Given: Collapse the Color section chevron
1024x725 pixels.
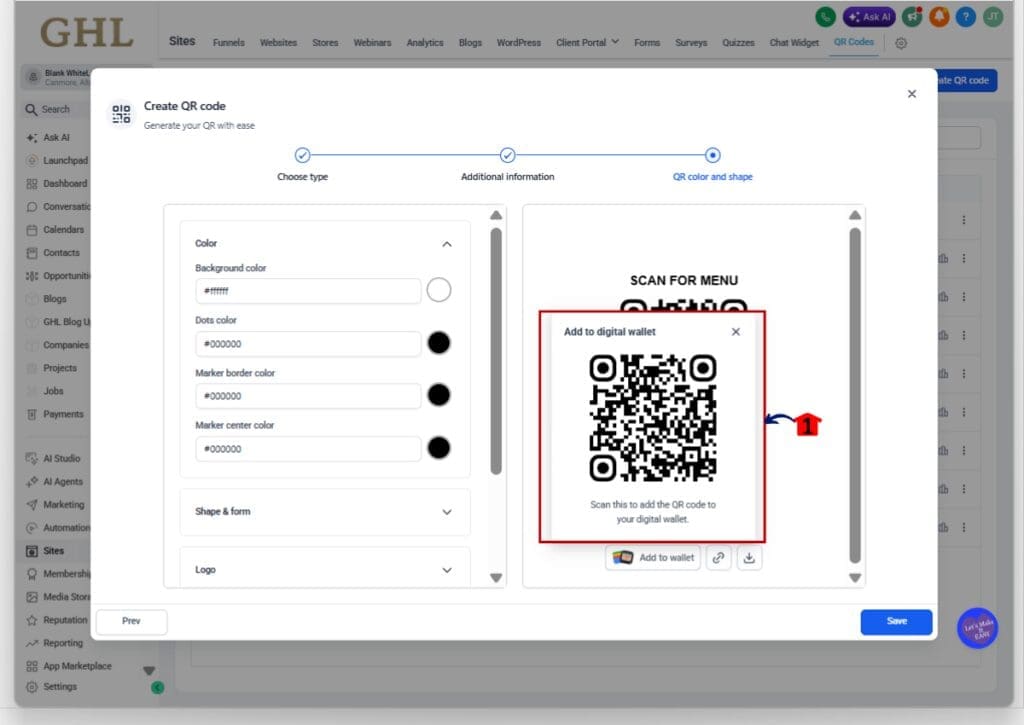Looking at the screenshot, I should pyautogui.click(x=447, y=244).
